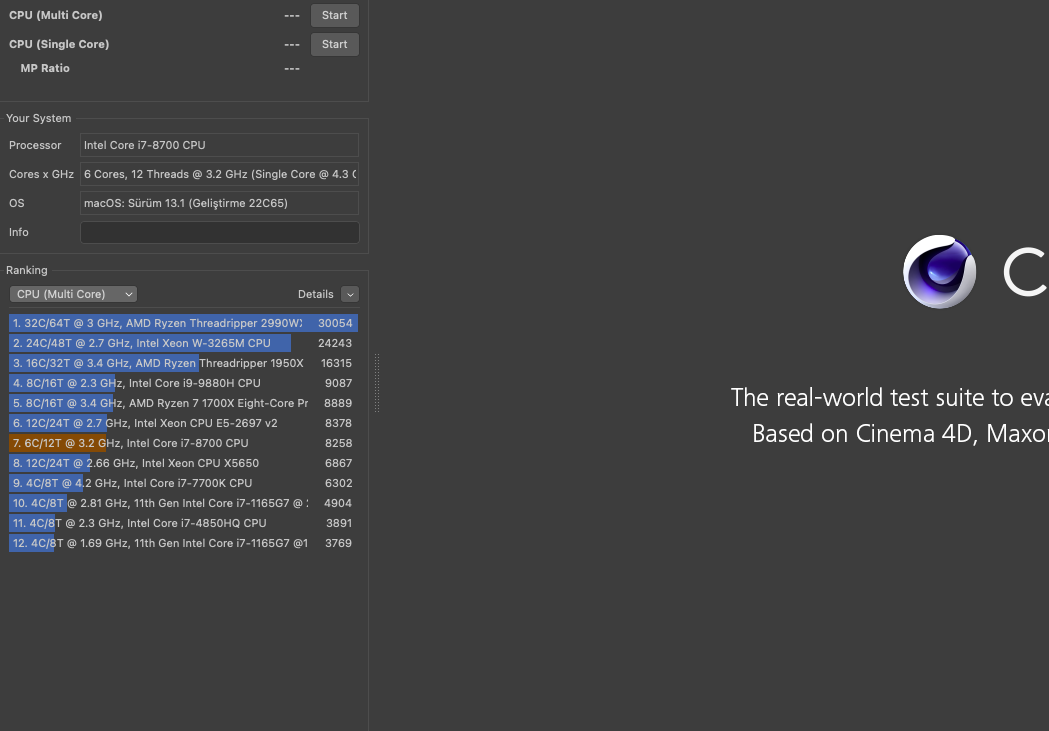Select the Xeon E5-2697 v2 row
Image resolution: width=1049 pixels, height=731 pixels.
pyautogui.click(x=183, y=423)
